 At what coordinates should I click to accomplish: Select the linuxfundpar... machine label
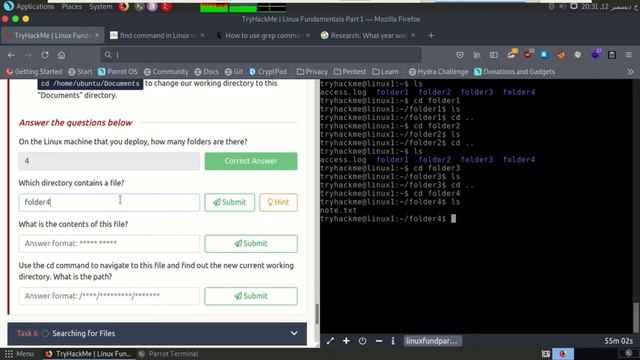coord(433,341)
